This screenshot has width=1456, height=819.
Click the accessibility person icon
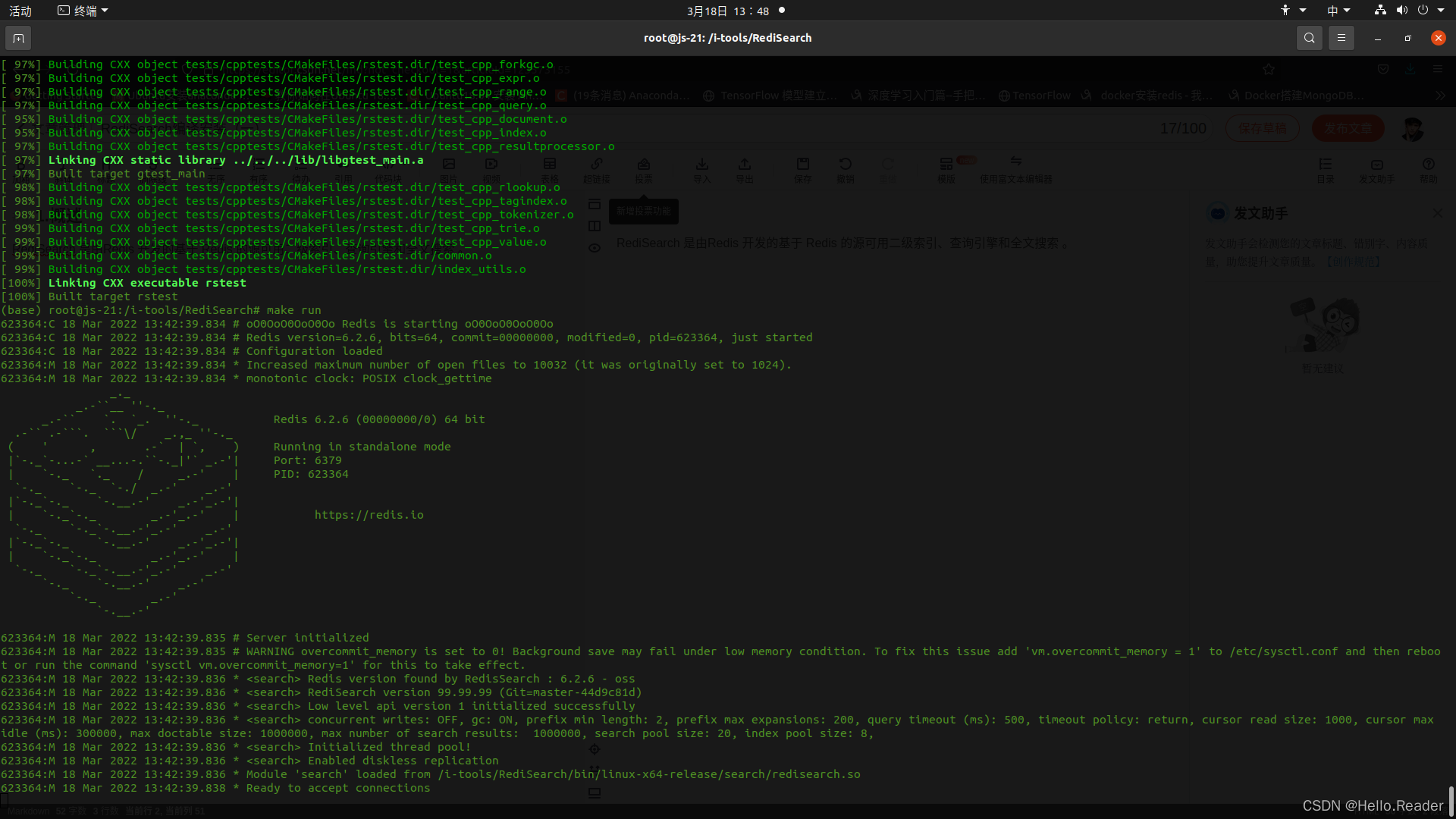pos(1285,11)
